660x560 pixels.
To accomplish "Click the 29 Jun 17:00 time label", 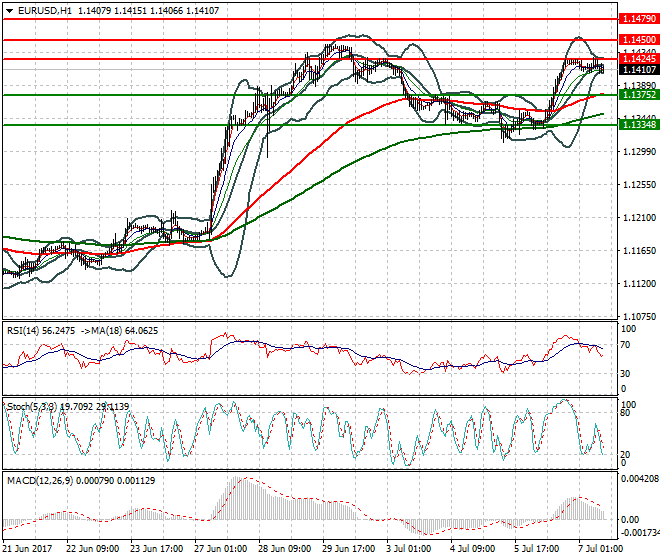I will [349, 549].
